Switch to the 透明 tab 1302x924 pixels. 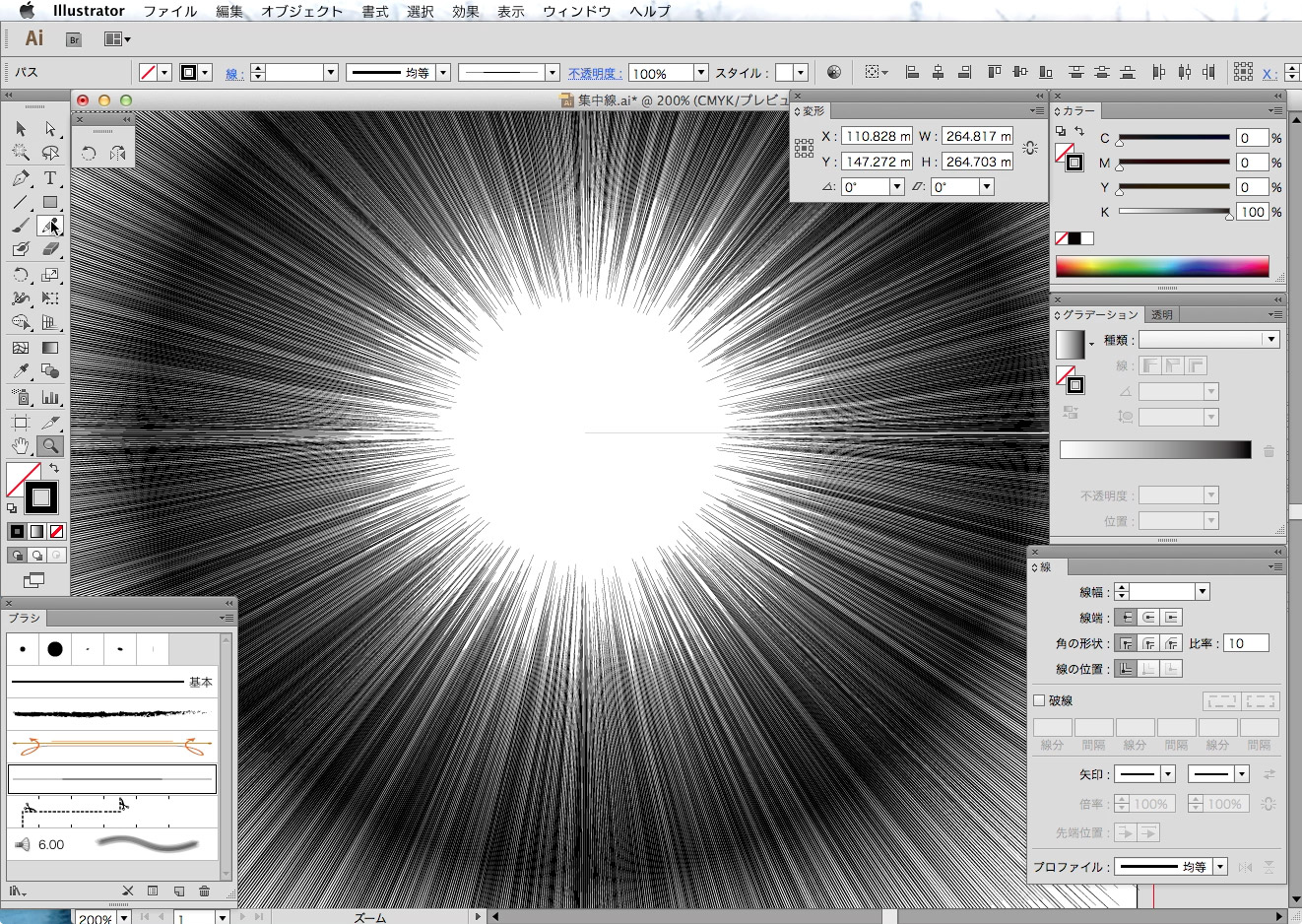point(1162,315)
